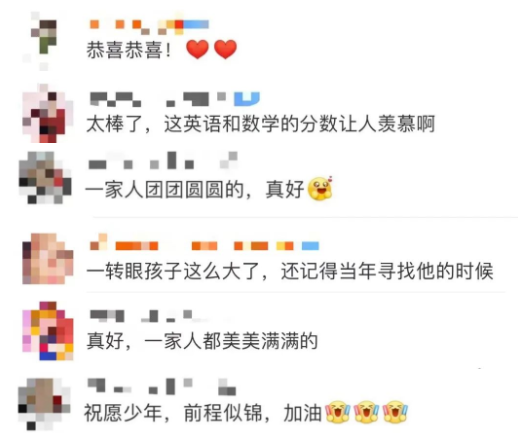Click username above 真好，一家人都美美满满的 comment

coord(149,316)
